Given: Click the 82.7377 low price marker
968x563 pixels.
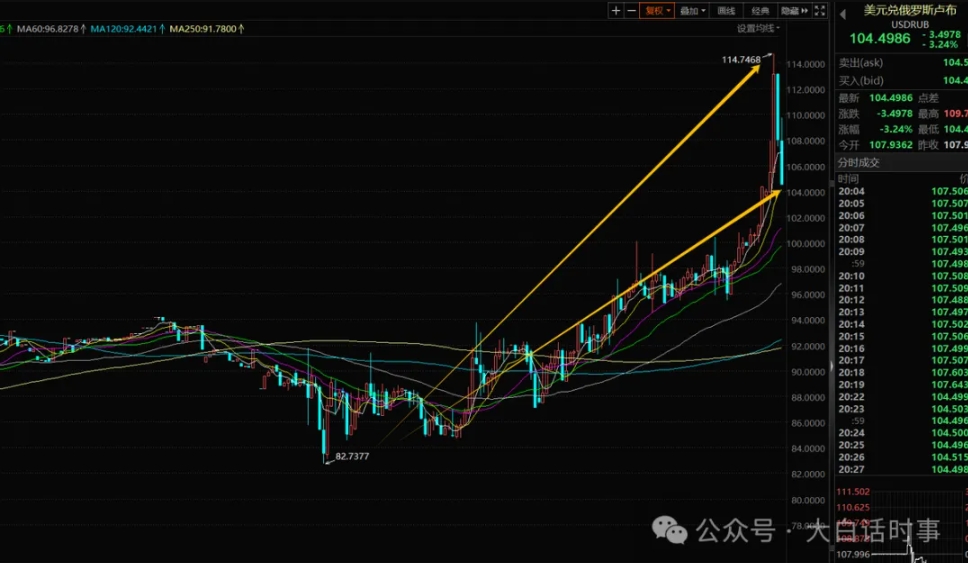Looking at the screenshot, I should (352, 455).
